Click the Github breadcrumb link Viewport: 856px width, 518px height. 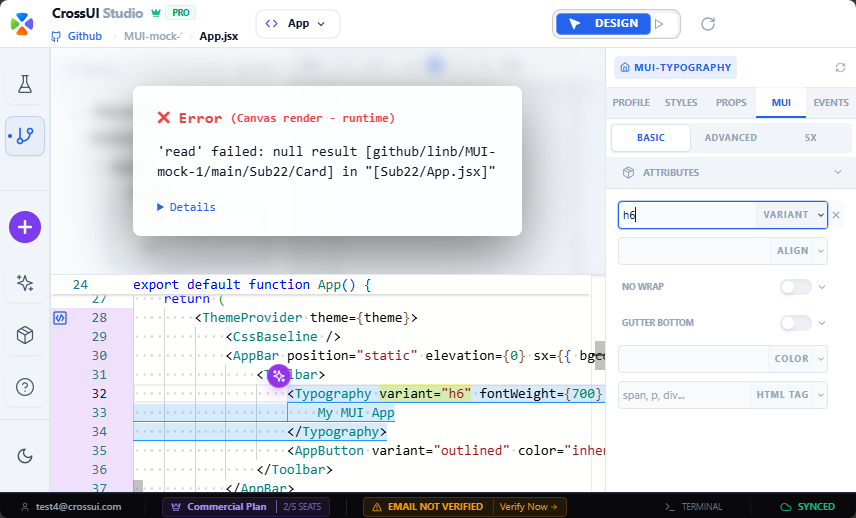tap(85, 37)
